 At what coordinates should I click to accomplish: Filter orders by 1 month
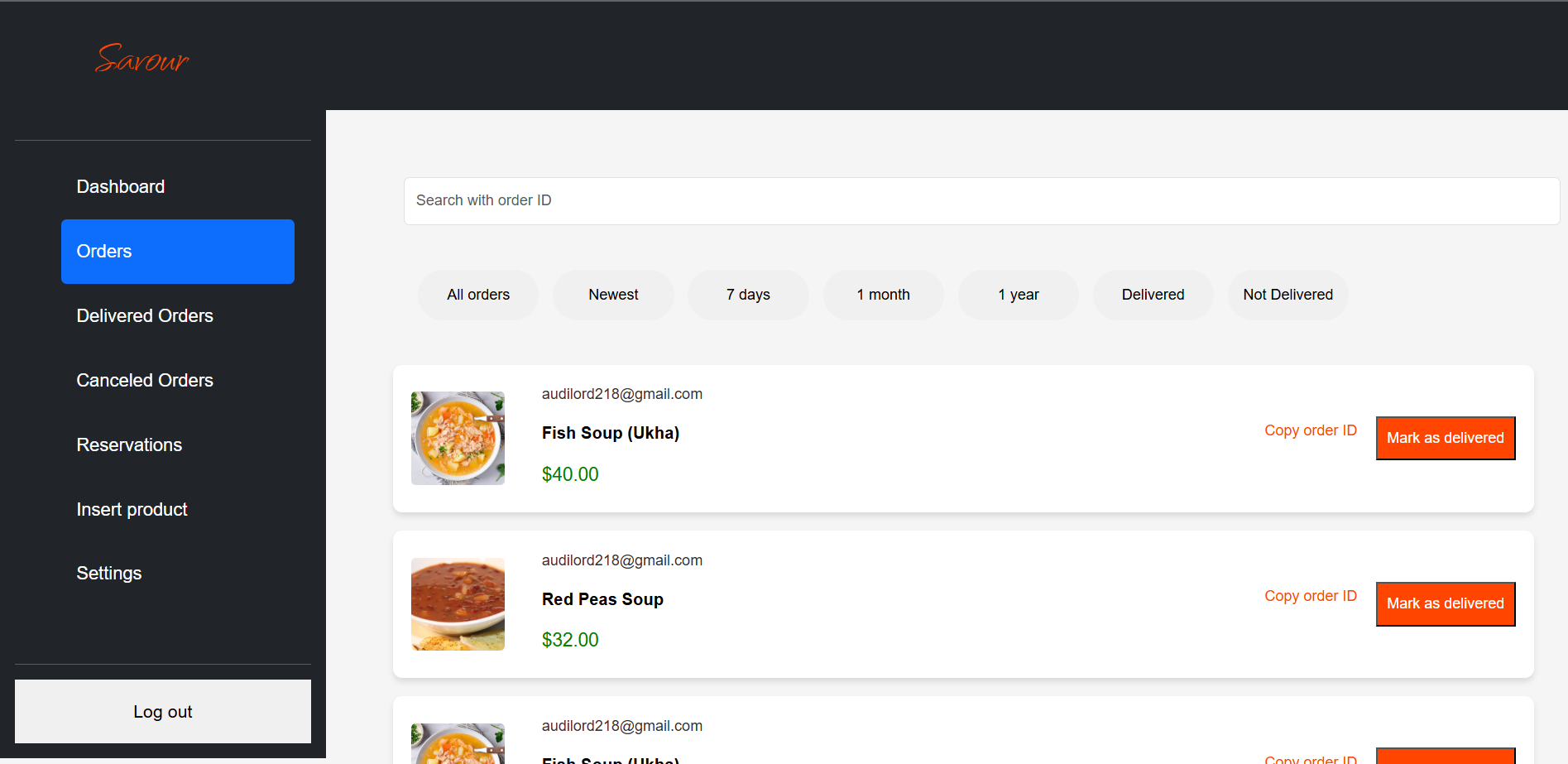pyautogui.click(x=883, y=294)
